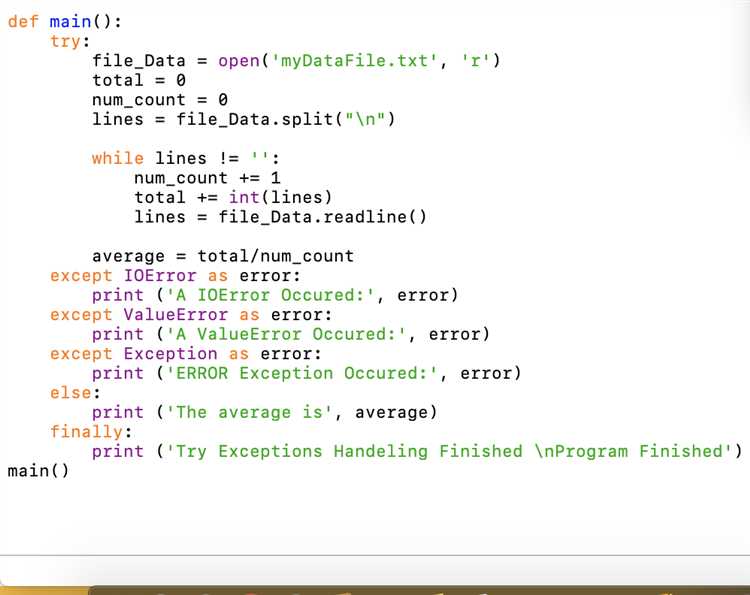Click the 'else:' keyword line
This screenshot has height=595, width=750.
pyautogui.click(x=76, y=393)
